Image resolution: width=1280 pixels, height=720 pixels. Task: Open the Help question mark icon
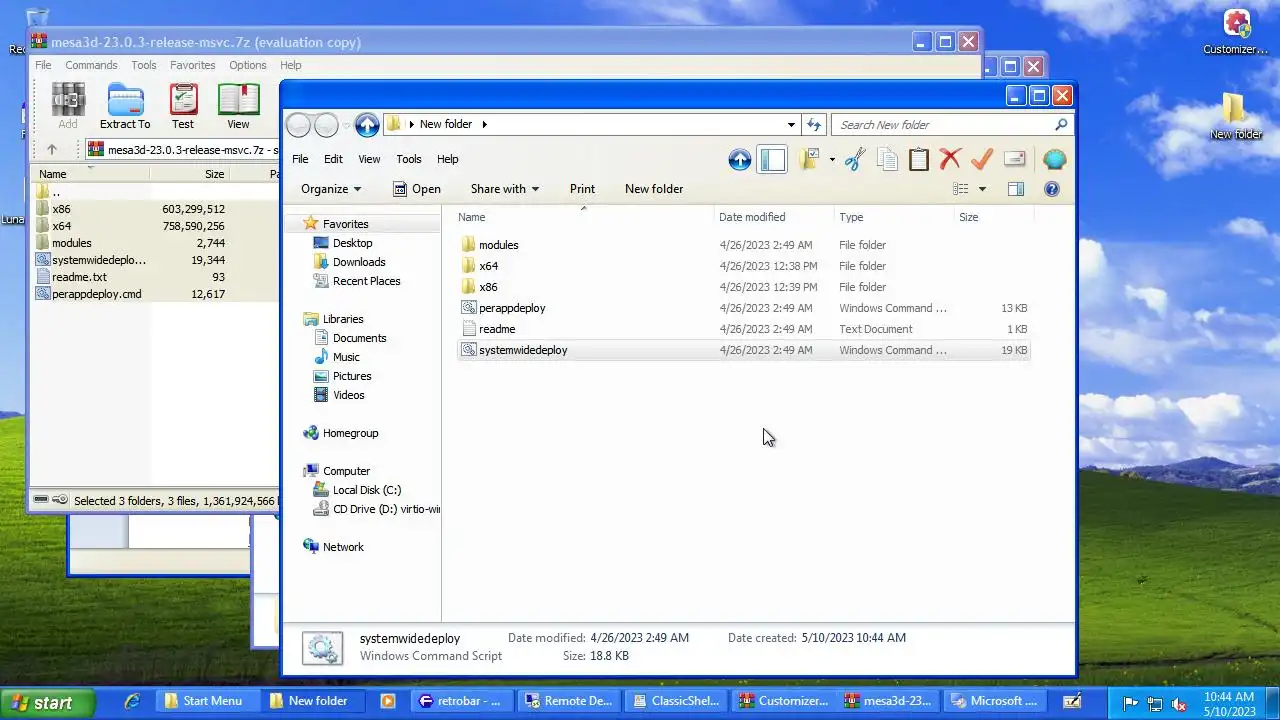1051,189
